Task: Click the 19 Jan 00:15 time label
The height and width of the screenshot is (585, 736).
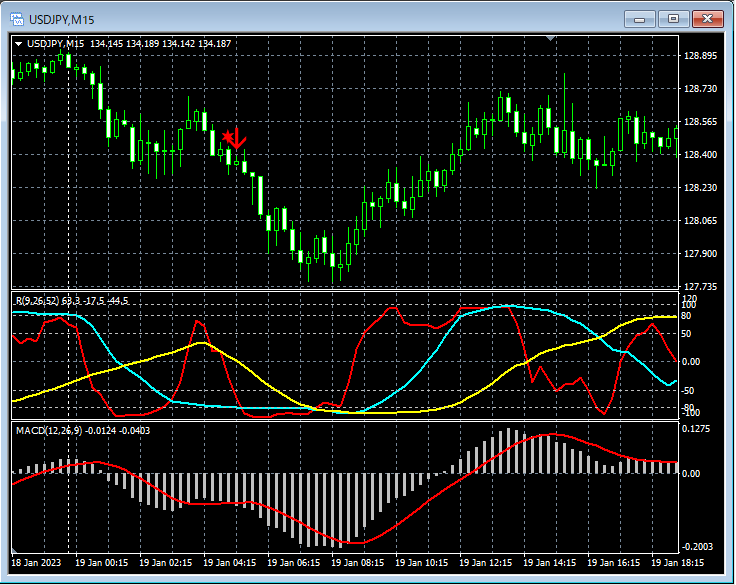Action: click(x=102, y=562)
